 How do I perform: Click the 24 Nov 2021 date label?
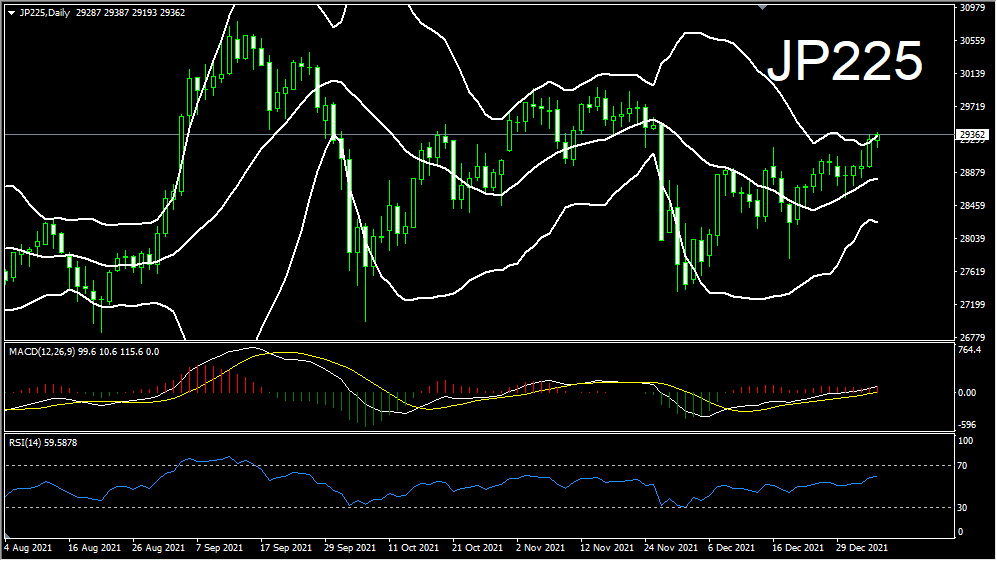point(671,548)
